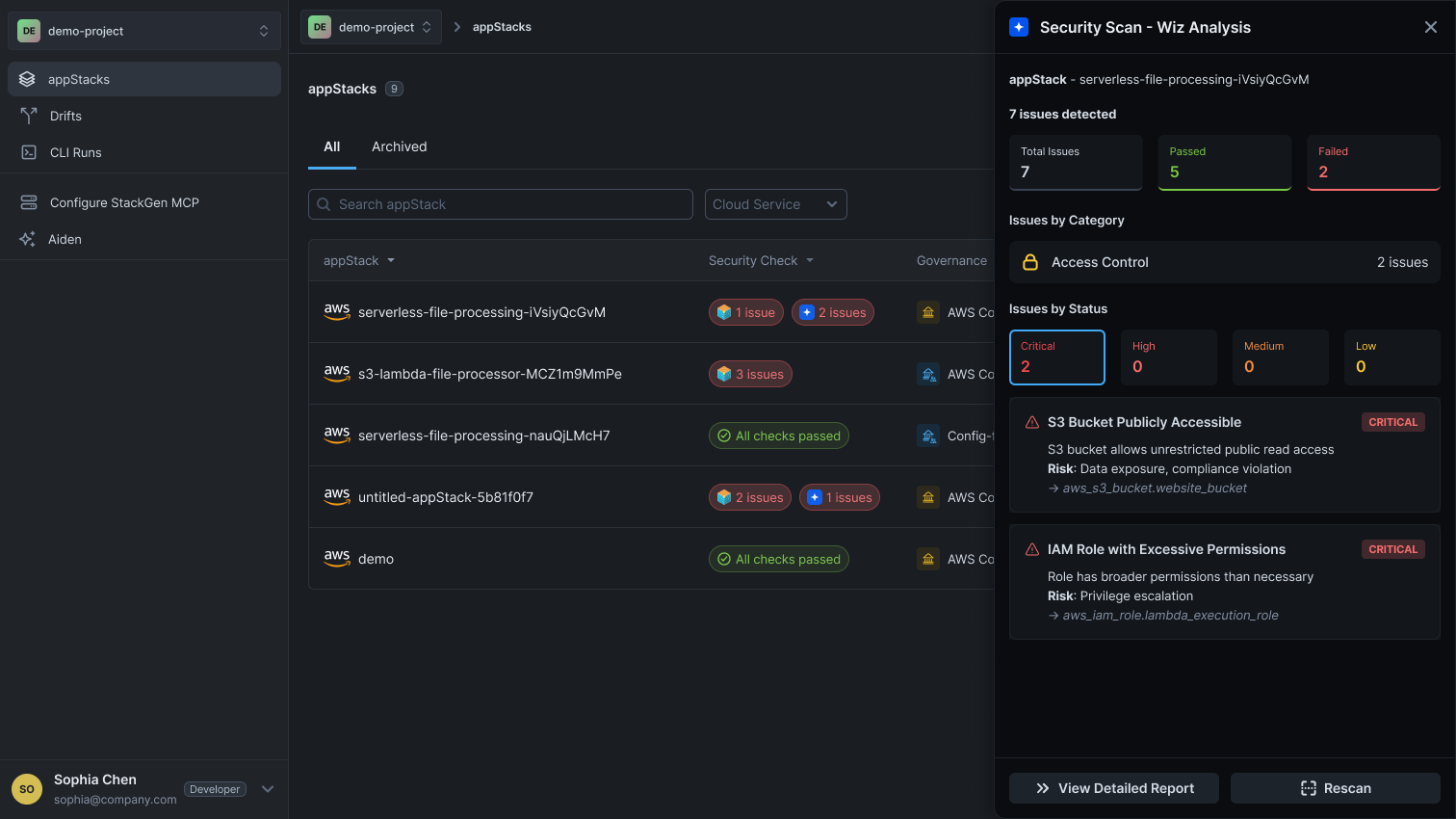This screenshot has width=1456, height=819.
Task: Click the Search appStack input field
Action: point(501,204)
